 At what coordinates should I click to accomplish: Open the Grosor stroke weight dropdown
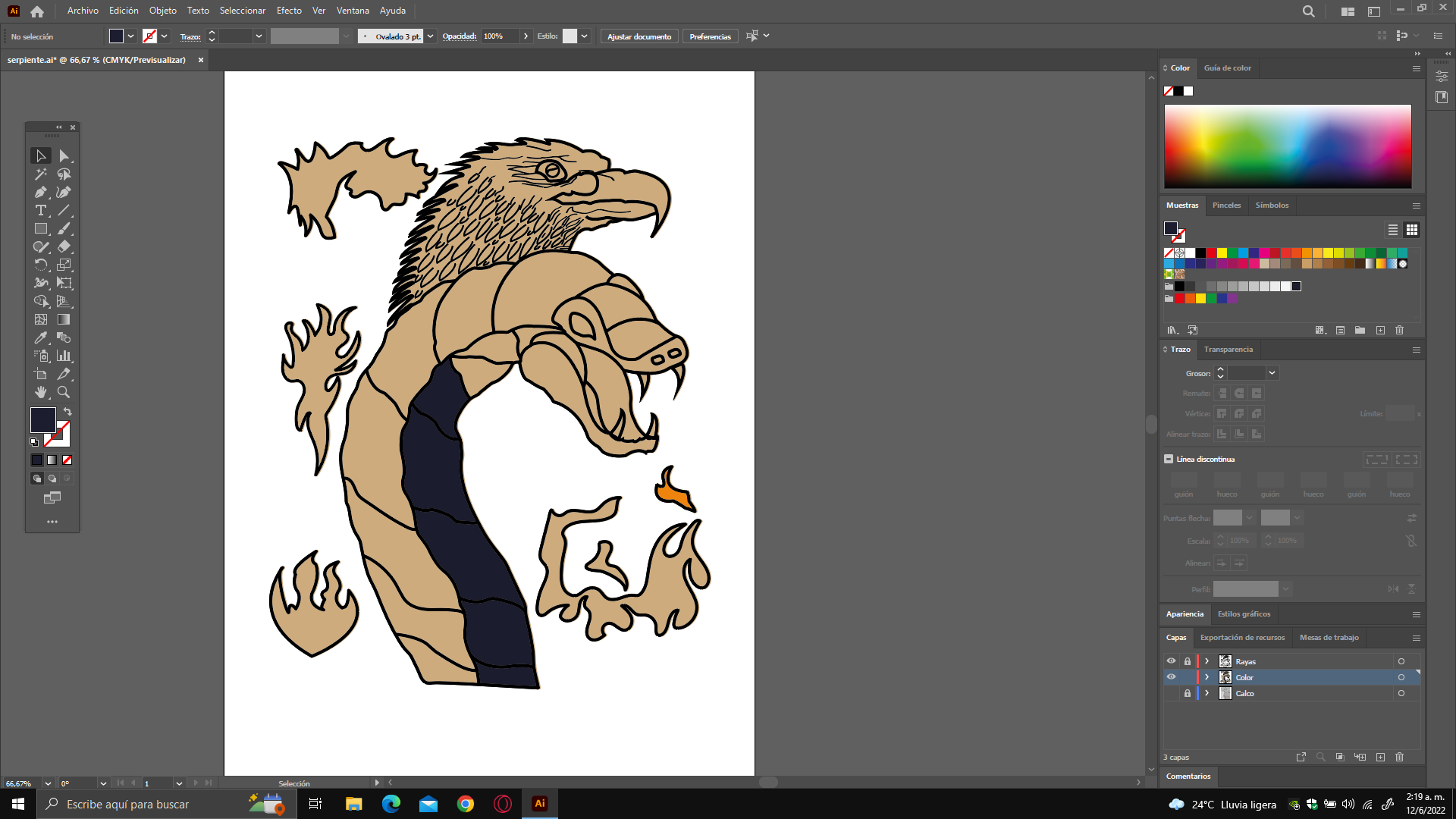point(1272,373)
